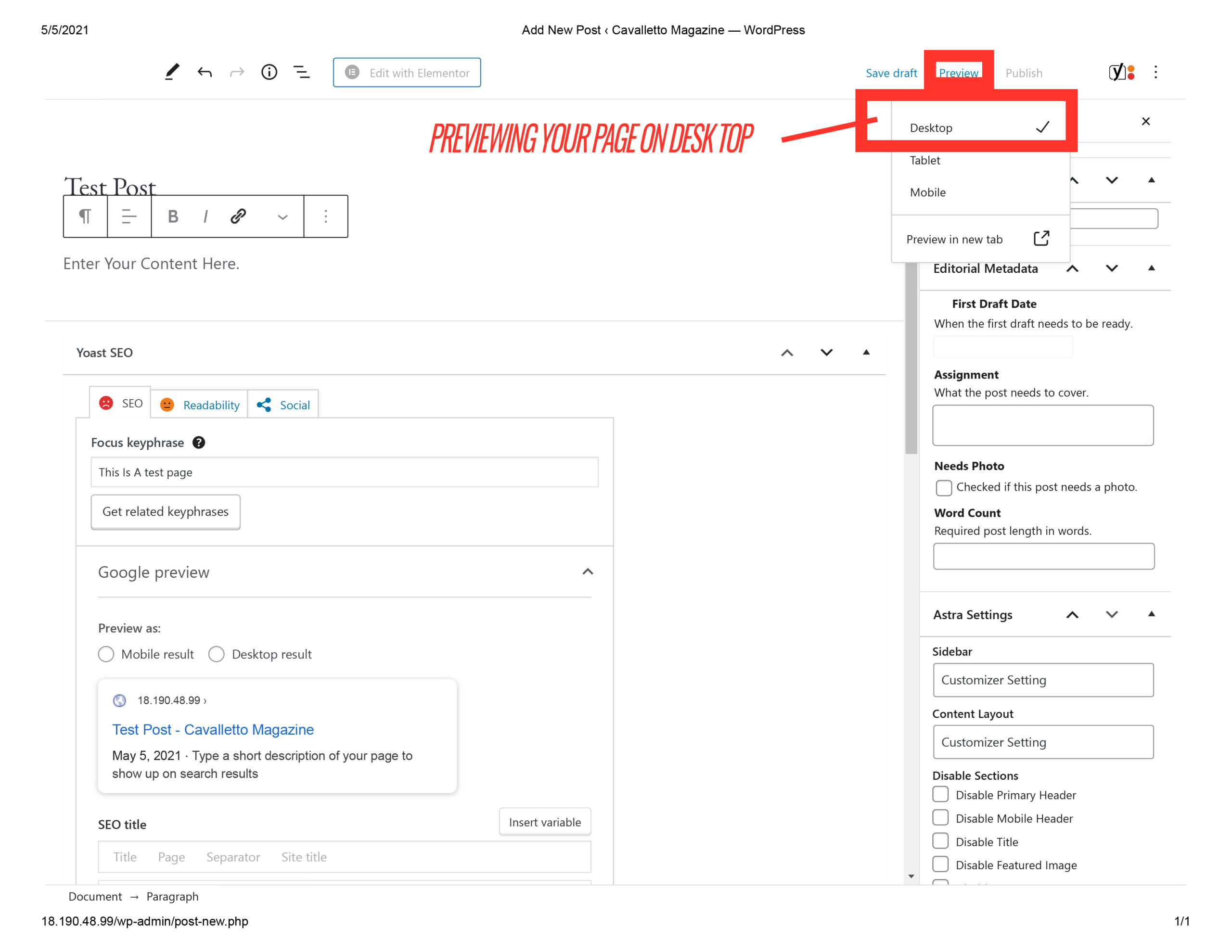Choose Tablet preview option

[980, 160]
